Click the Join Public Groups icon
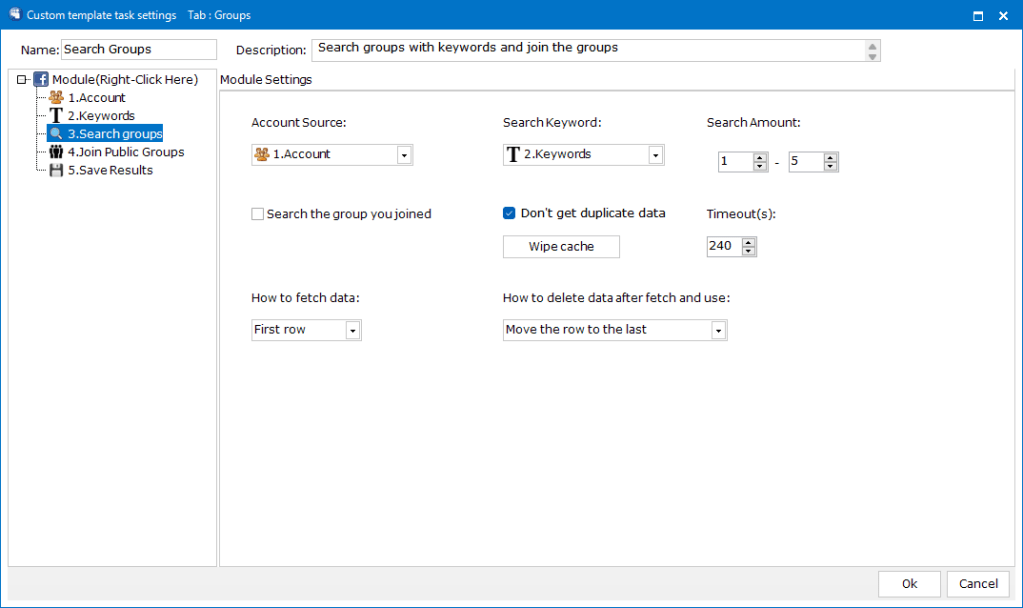1023x608 pixels. pyautogui.click(x=56, y=152)
